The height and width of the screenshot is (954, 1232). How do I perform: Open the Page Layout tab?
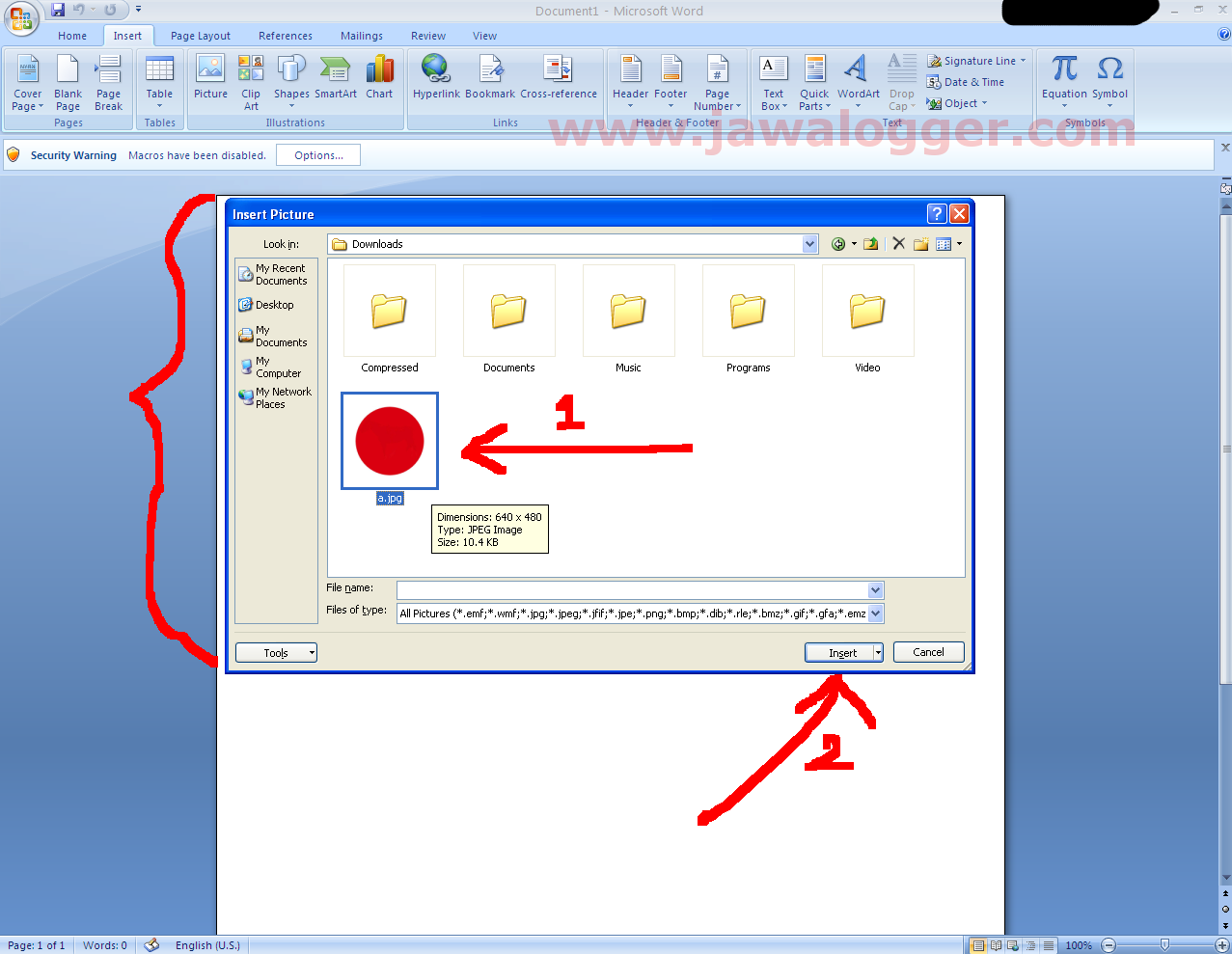click(201, 36)
